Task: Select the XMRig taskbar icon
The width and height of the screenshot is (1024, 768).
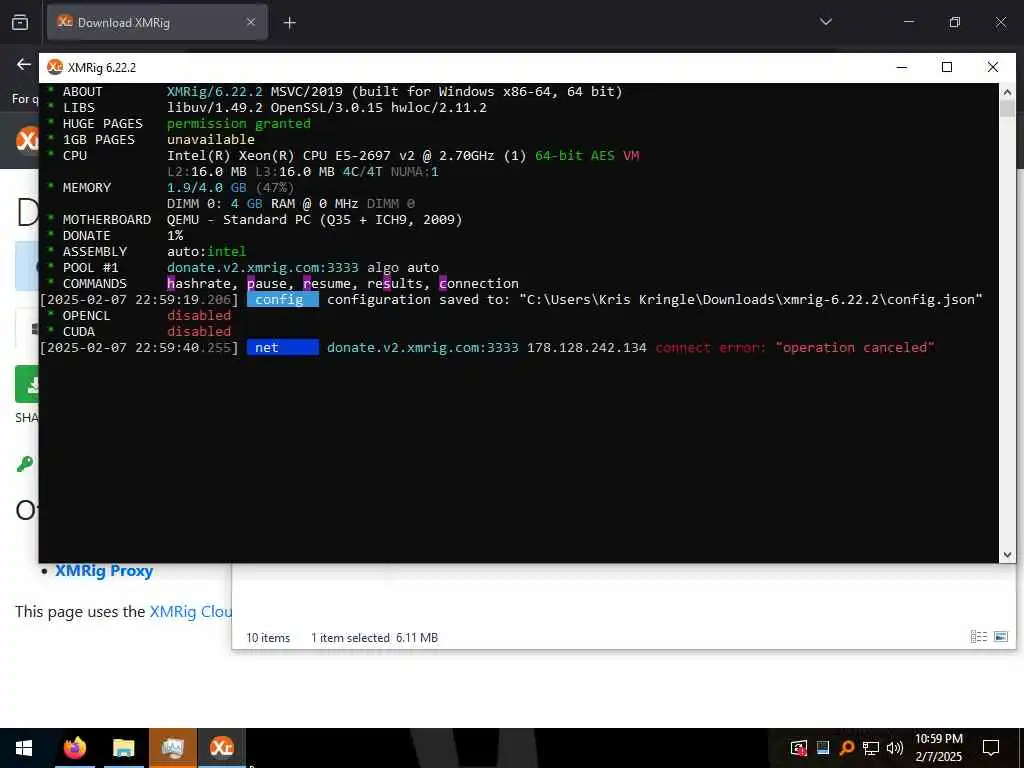Action: pyautogui.click(x=222, y=748)
